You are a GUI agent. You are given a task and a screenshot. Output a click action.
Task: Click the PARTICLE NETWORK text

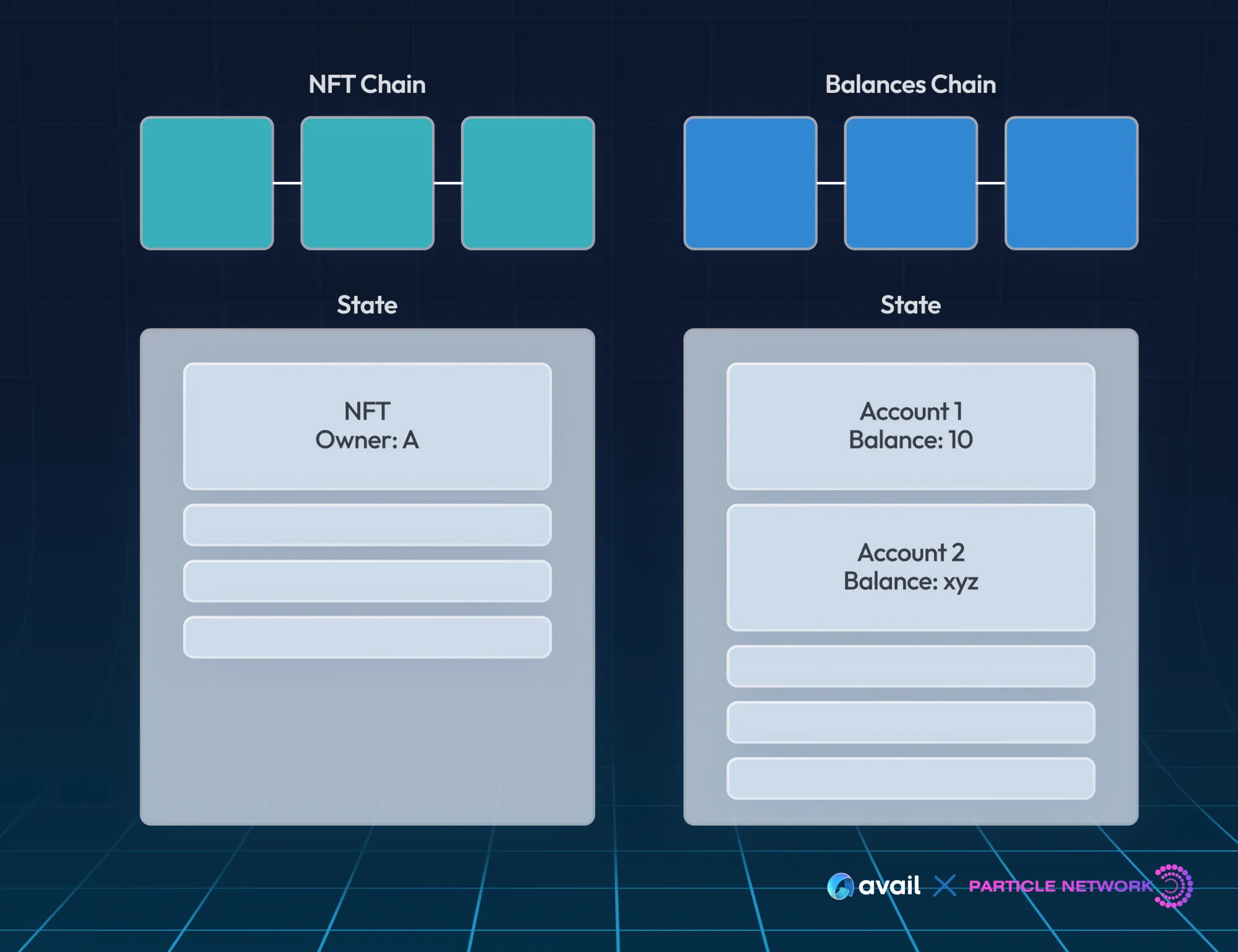tap(1060, 886)
